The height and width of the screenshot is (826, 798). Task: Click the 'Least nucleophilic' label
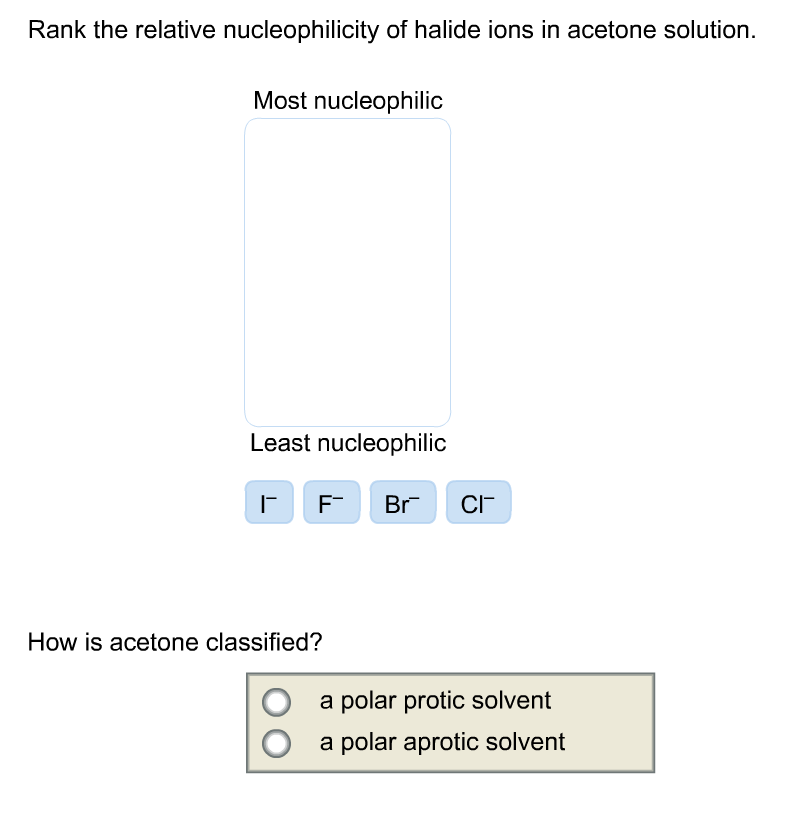click(x=347, y=443)
